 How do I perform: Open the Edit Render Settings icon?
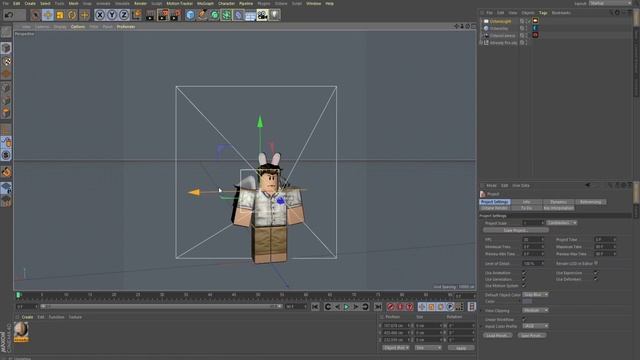pyautogui.click(x=176, y=15)
